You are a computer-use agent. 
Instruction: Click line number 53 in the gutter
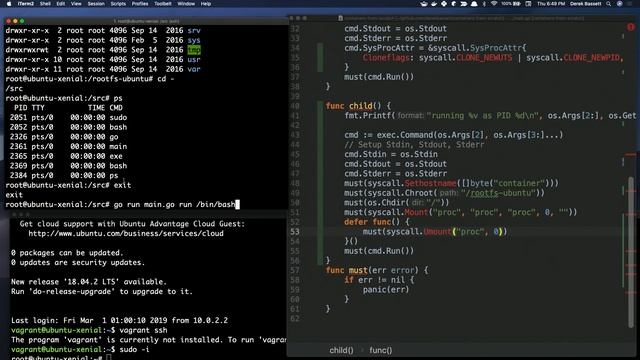click(x=295, y=232)
